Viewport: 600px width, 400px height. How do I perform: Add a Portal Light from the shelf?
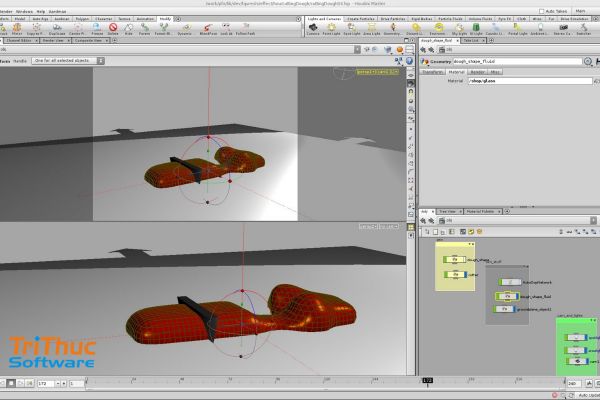click(x=518, y=29)
